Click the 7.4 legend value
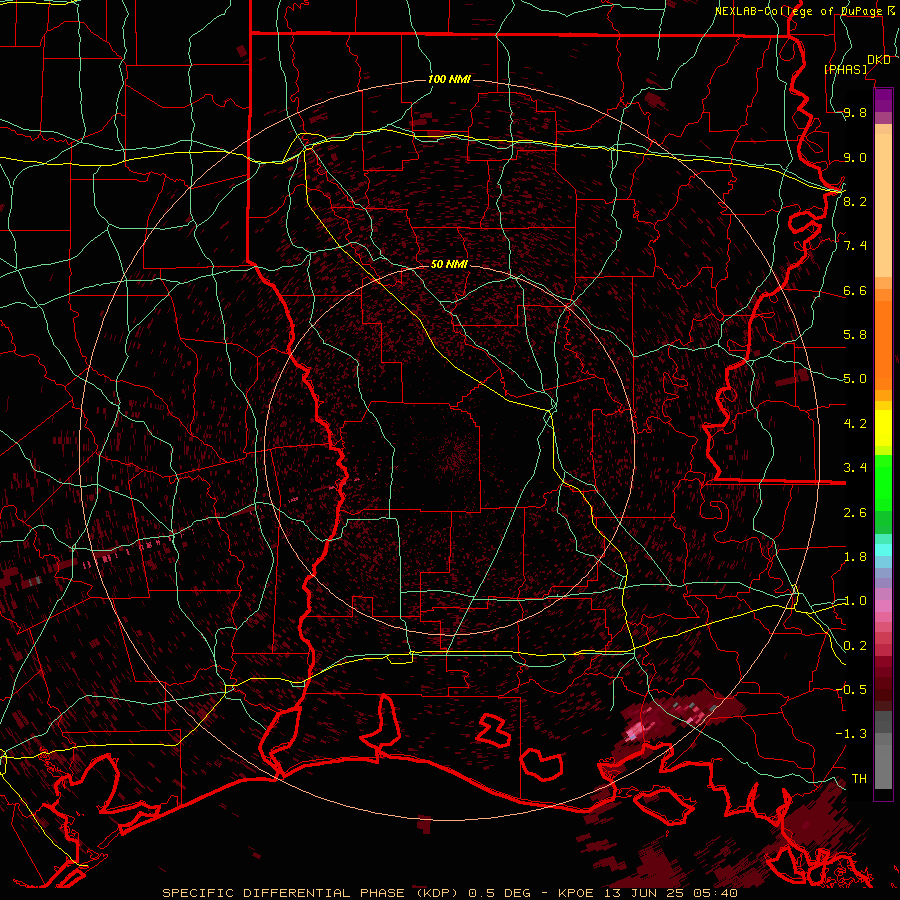900x900 pixels. click(x=855, y=246)
